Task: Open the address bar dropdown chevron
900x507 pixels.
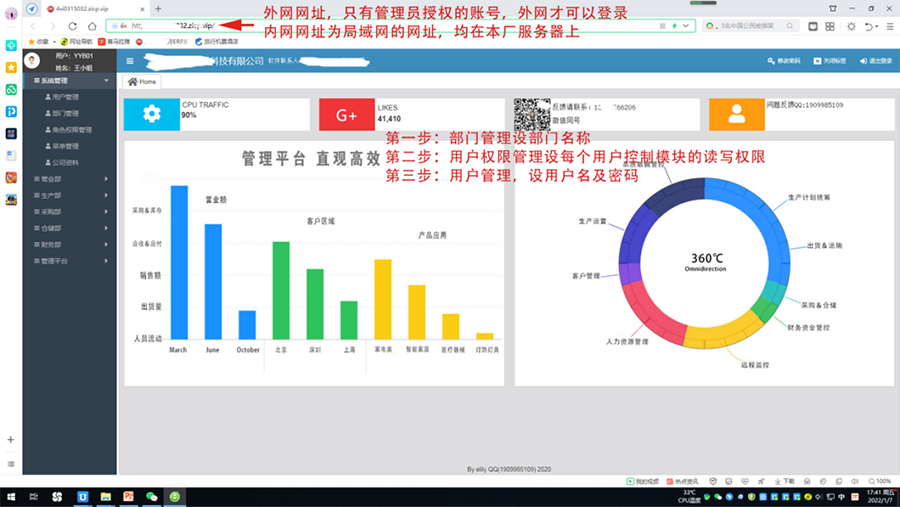Action: (x=686, y=26)
